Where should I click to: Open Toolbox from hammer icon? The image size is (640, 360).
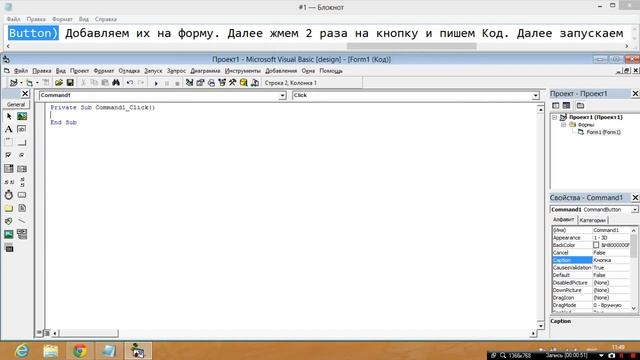[x=233, y=83]
